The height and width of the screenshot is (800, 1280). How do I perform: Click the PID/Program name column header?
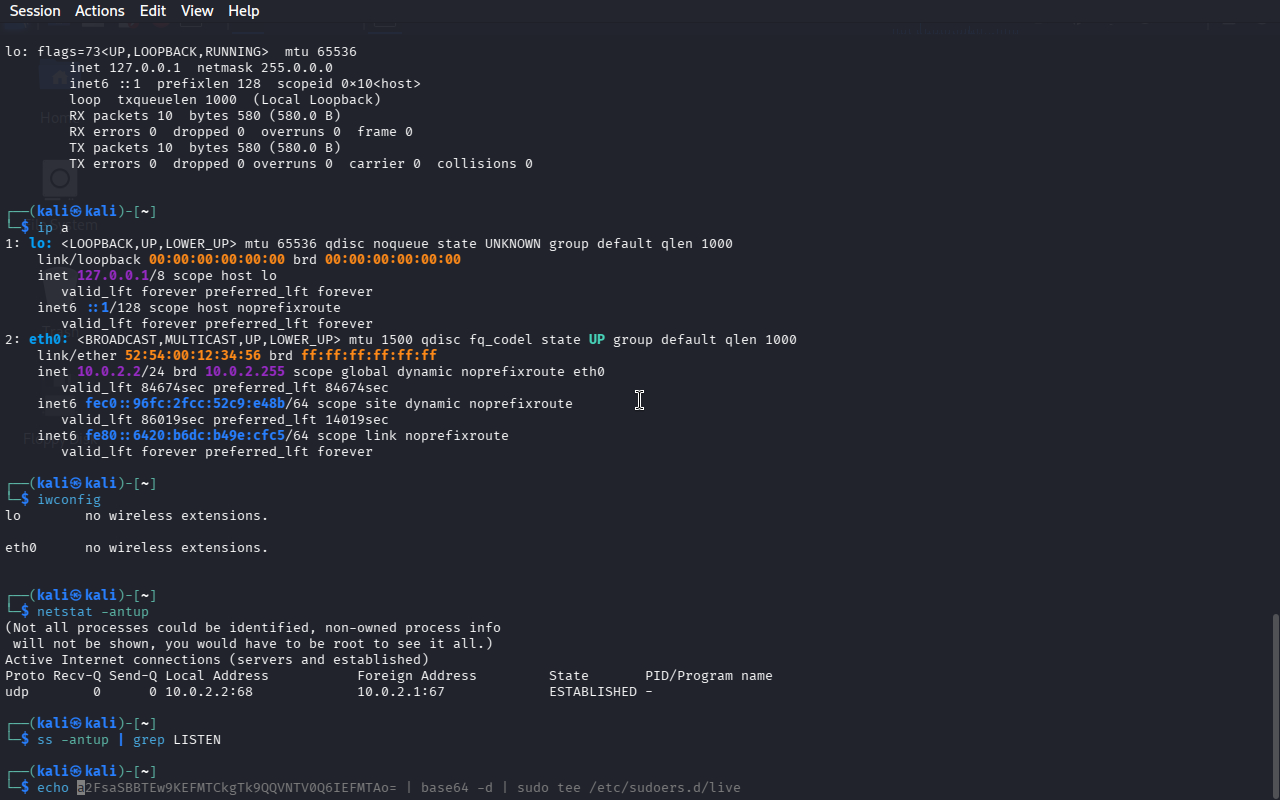pos(708,676)
